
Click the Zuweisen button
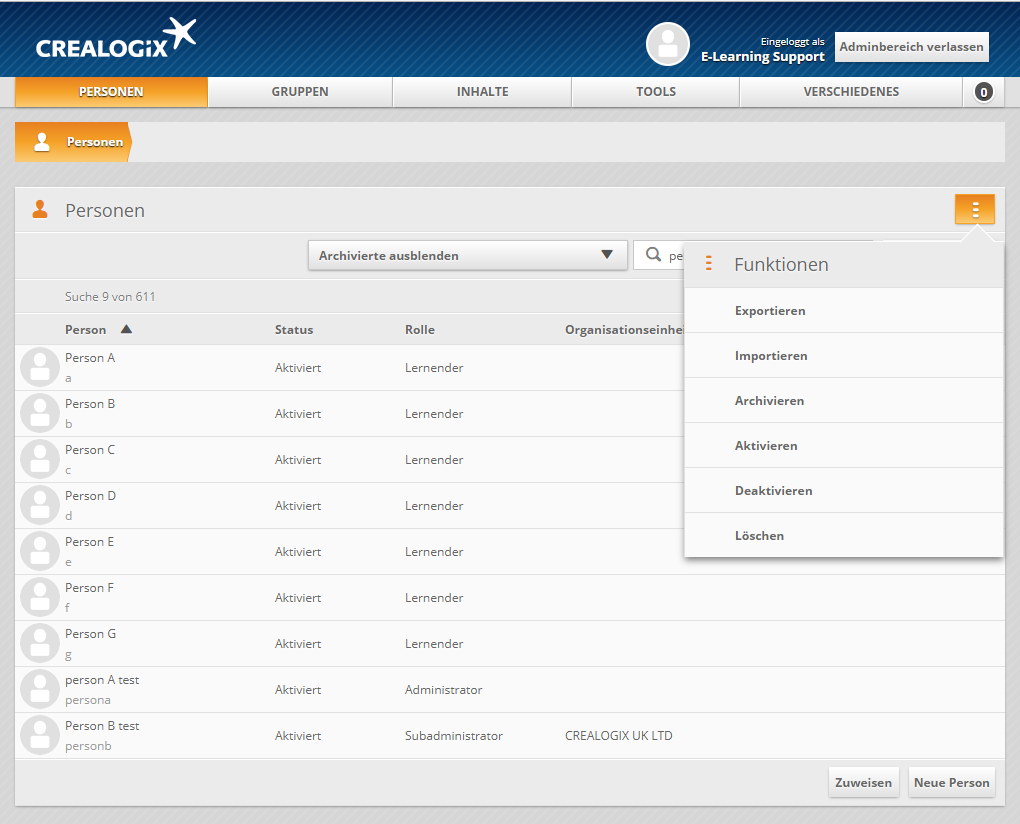coord(864,783)
